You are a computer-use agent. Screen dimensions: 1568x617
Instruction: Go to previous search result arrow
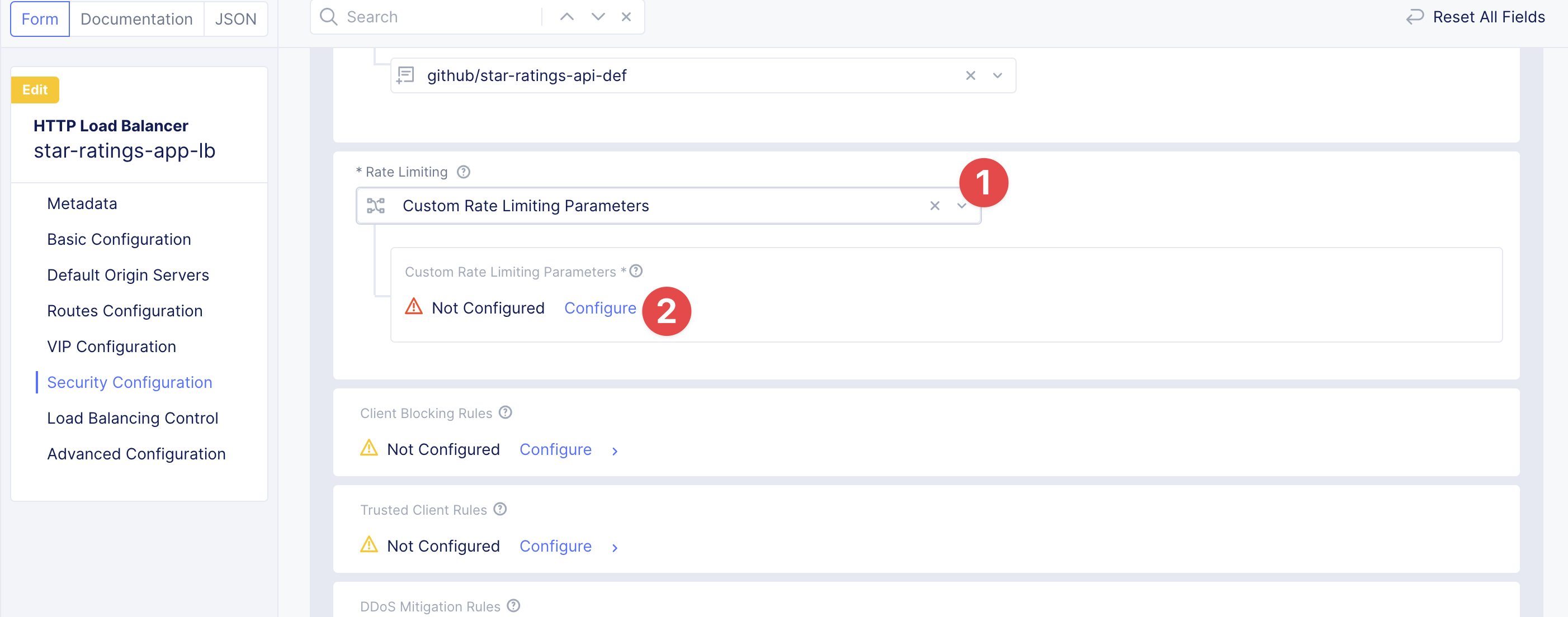[566, 17]
